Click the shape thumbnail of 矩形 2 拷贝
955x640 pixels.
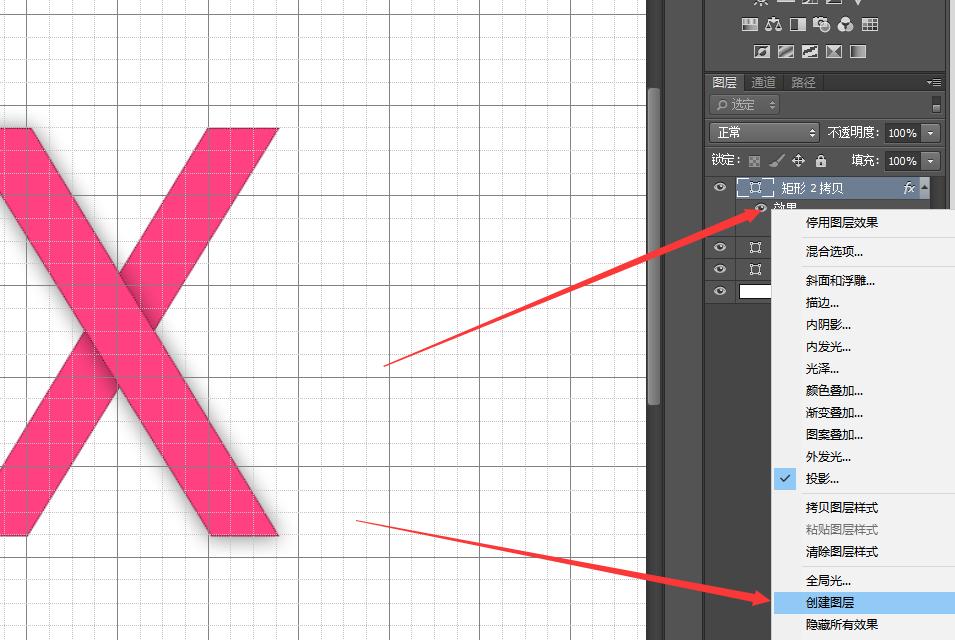coord(755,188)
